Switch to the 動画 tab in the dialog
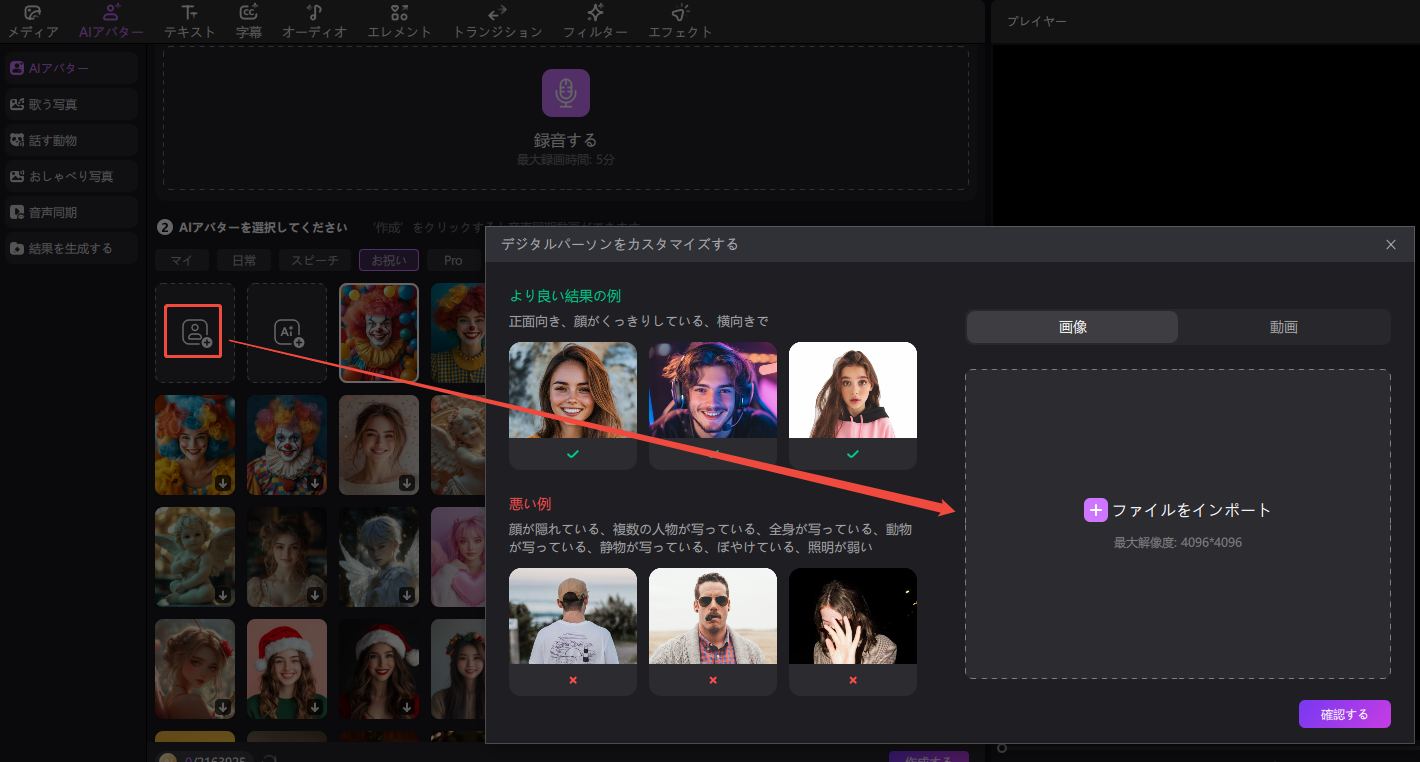 coord(1284,327)
